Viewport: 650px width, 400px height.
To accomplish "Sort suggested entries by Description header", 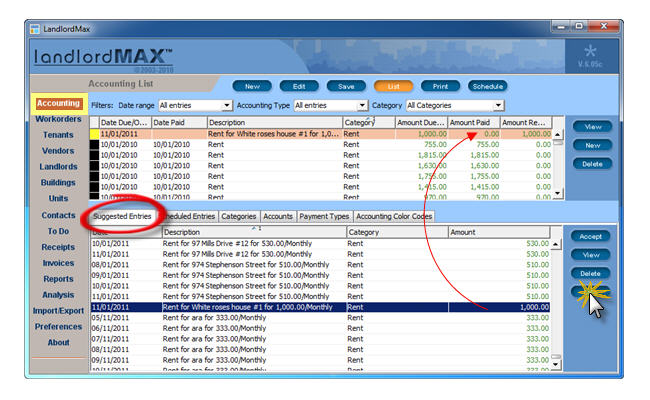I will 254,232.
